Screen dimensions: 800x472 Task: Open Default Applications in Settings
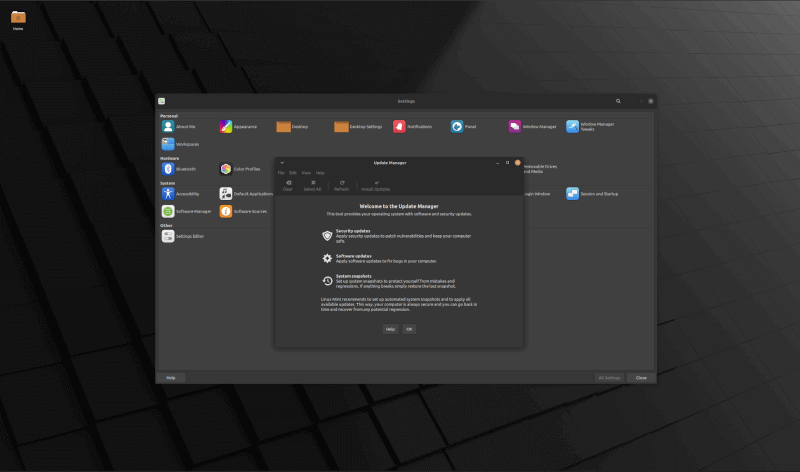click(x=246, y=194)
